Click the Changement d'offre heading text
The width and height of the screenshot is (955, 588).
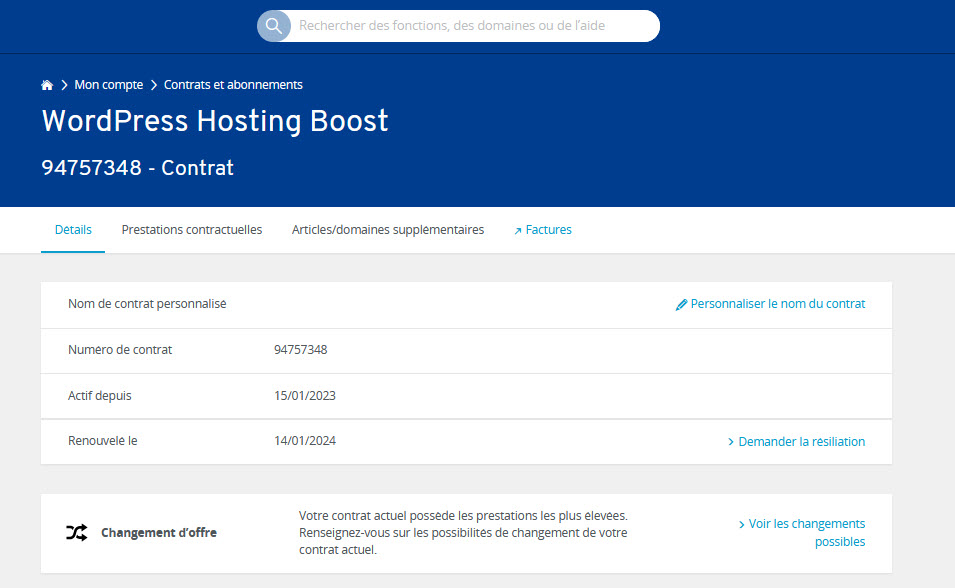159,533
